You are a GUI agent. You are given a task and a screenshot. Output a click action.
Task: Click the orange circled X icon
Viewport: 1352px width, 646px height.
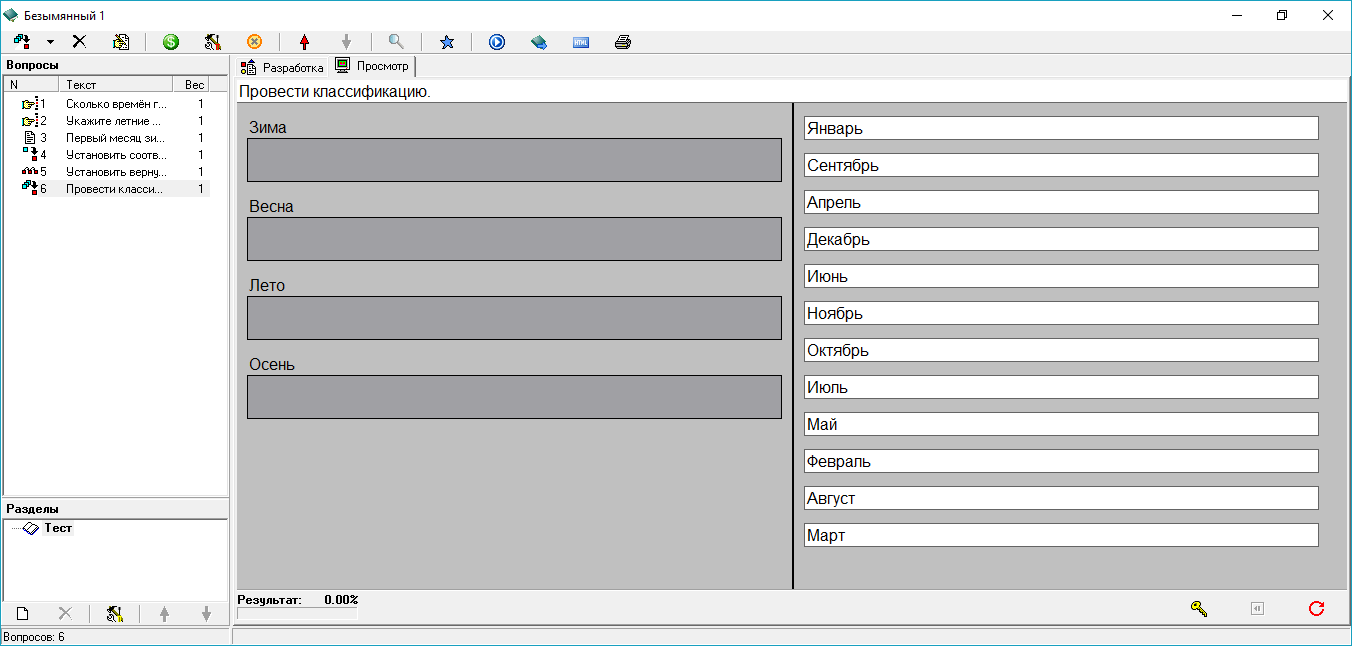pyautogui.click(x=254, y=42)
